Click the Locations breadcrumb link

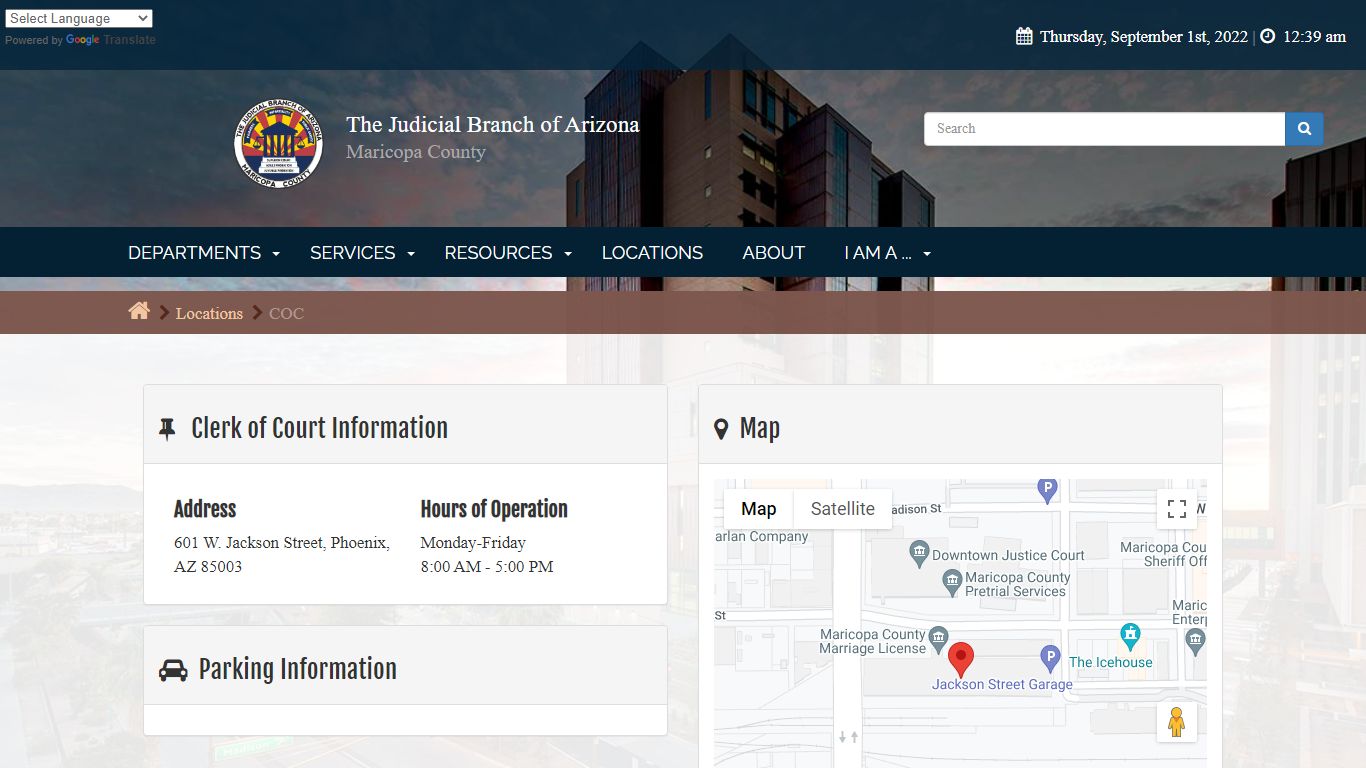[209, 313]
